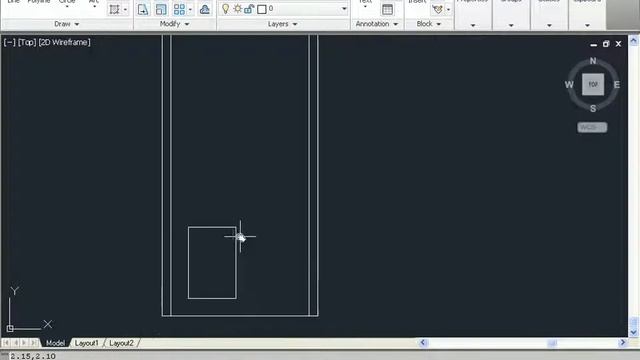The image size is (640, 360).
Task: Toggle the layer on/off lightbulb
Action: coord(225,9)
